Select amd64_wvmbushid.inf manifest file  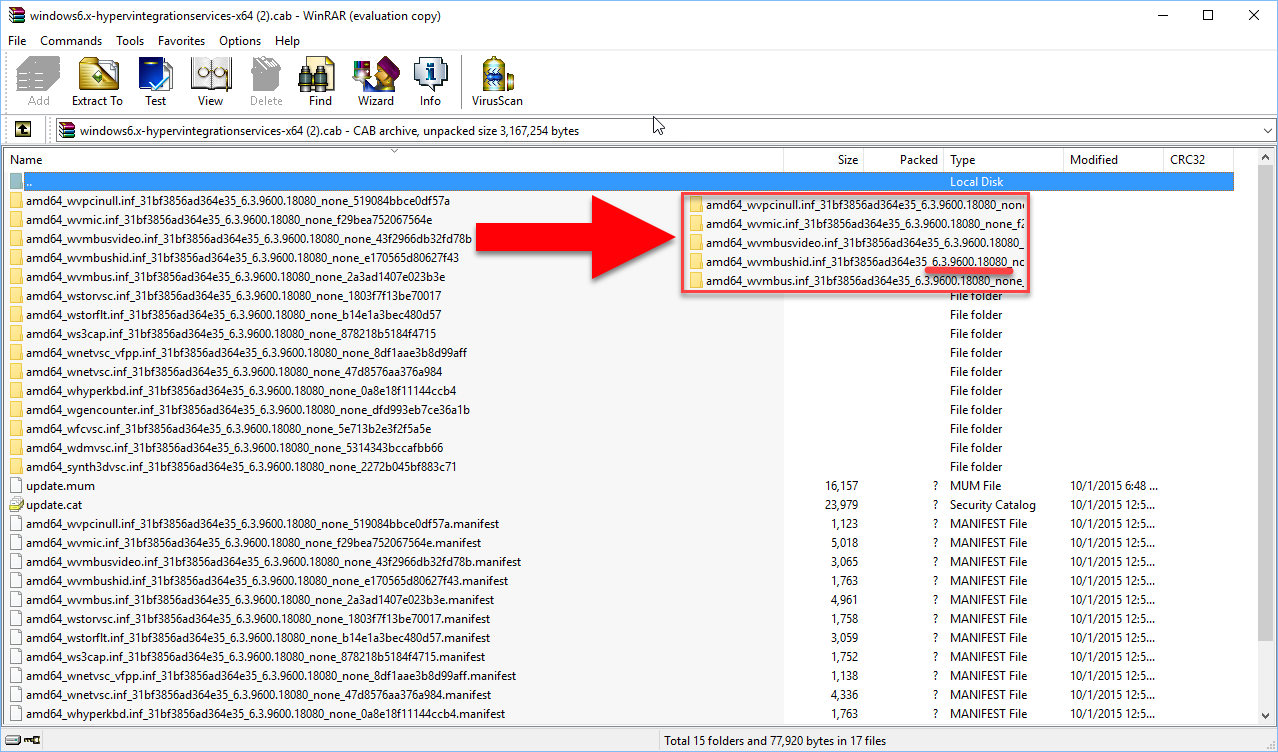point(267,581)
